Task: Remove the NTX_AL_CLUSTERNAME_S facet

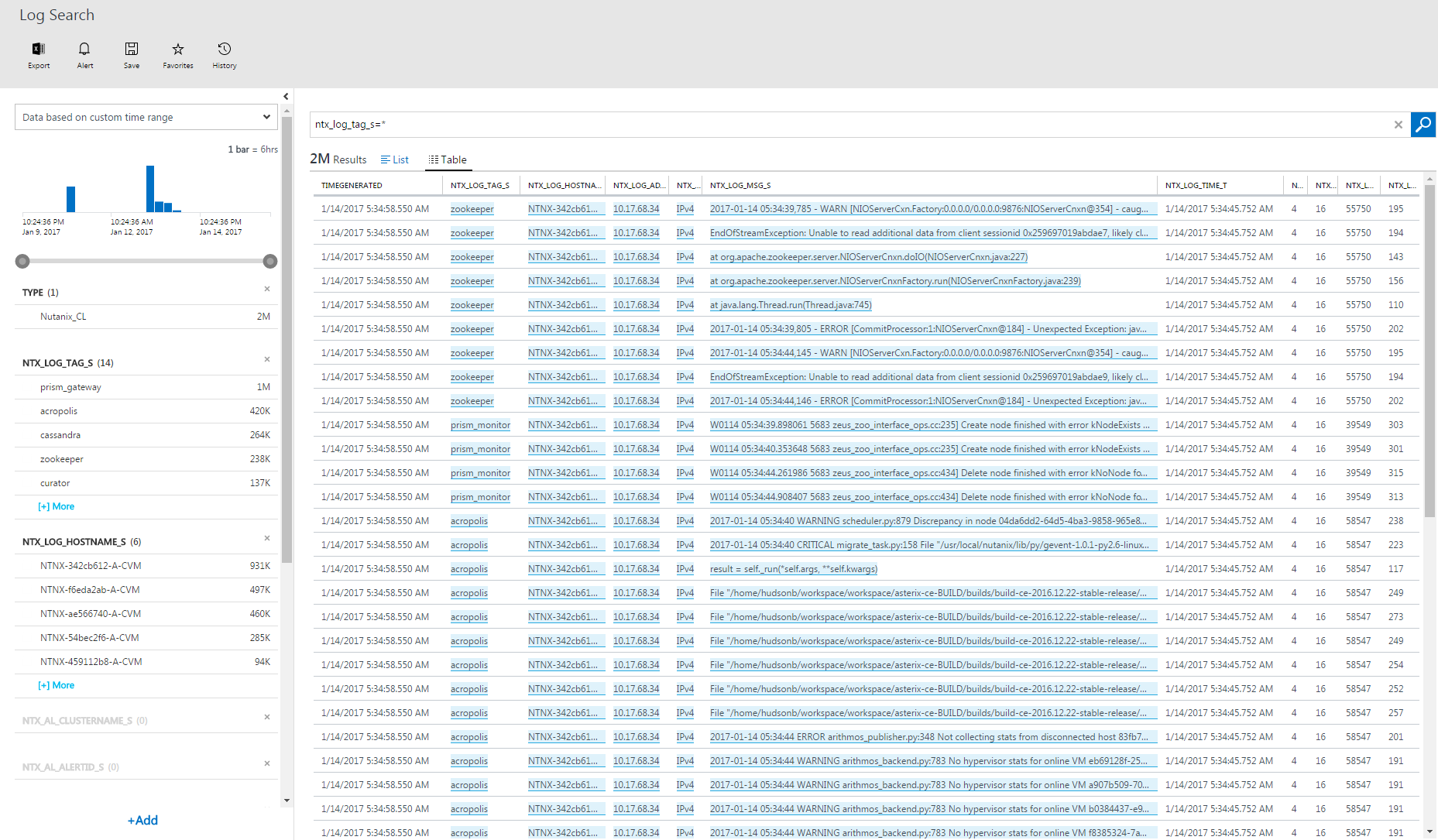Action: pos(267,717)
